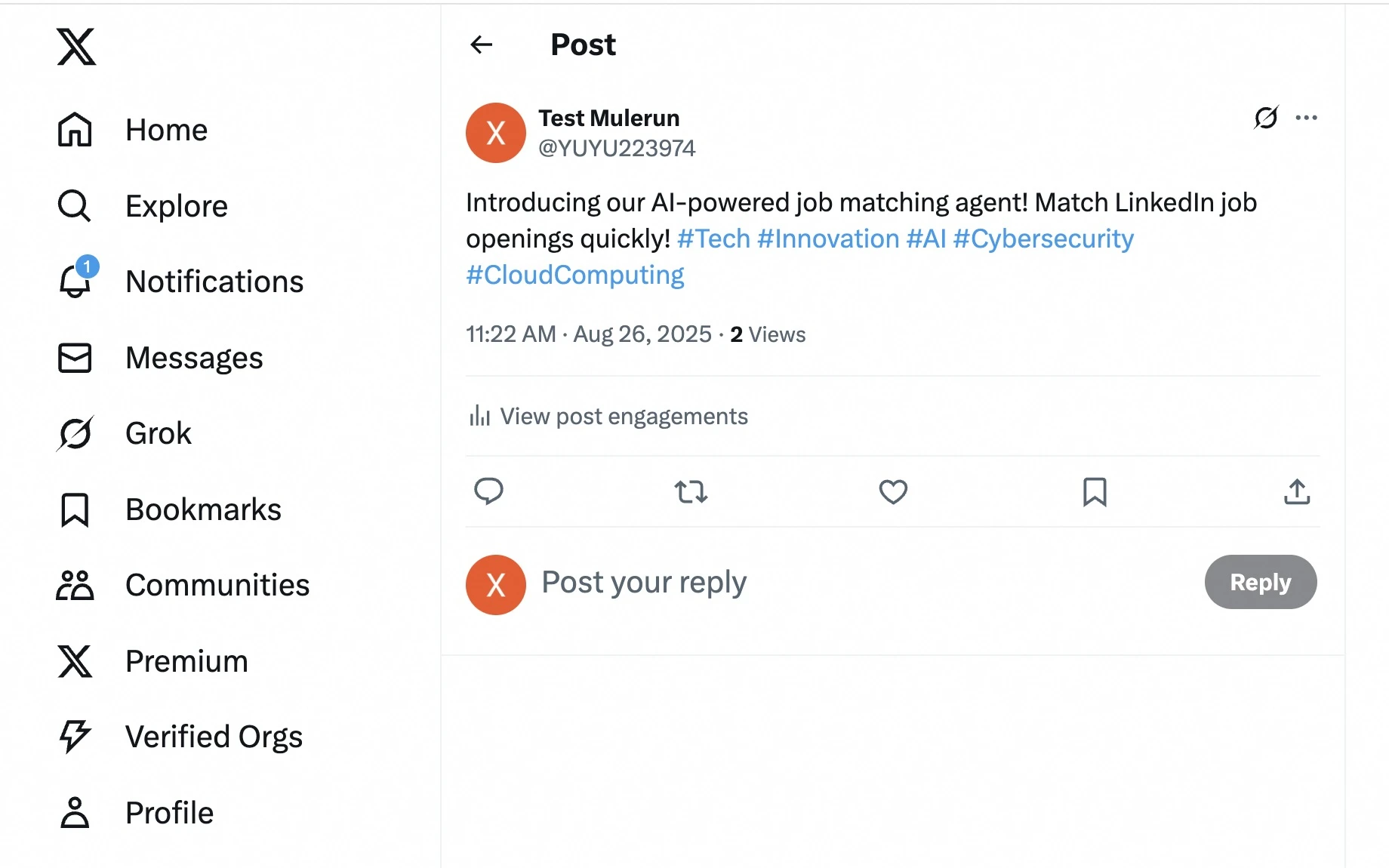
Task: Open the #Cybersecurity hashtag link
Action: coord(1043,239)
